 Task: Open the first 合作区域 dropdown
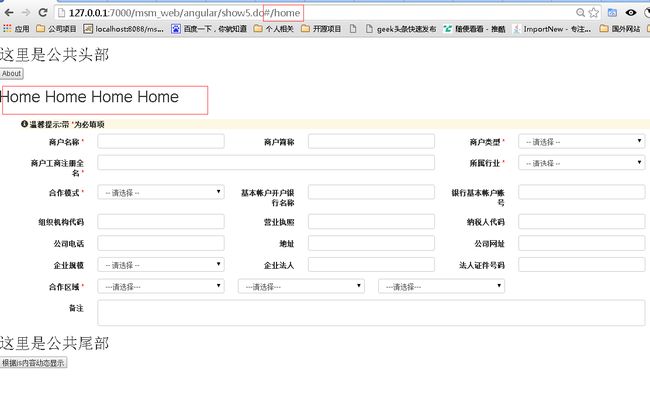click(x=161, y=286)
